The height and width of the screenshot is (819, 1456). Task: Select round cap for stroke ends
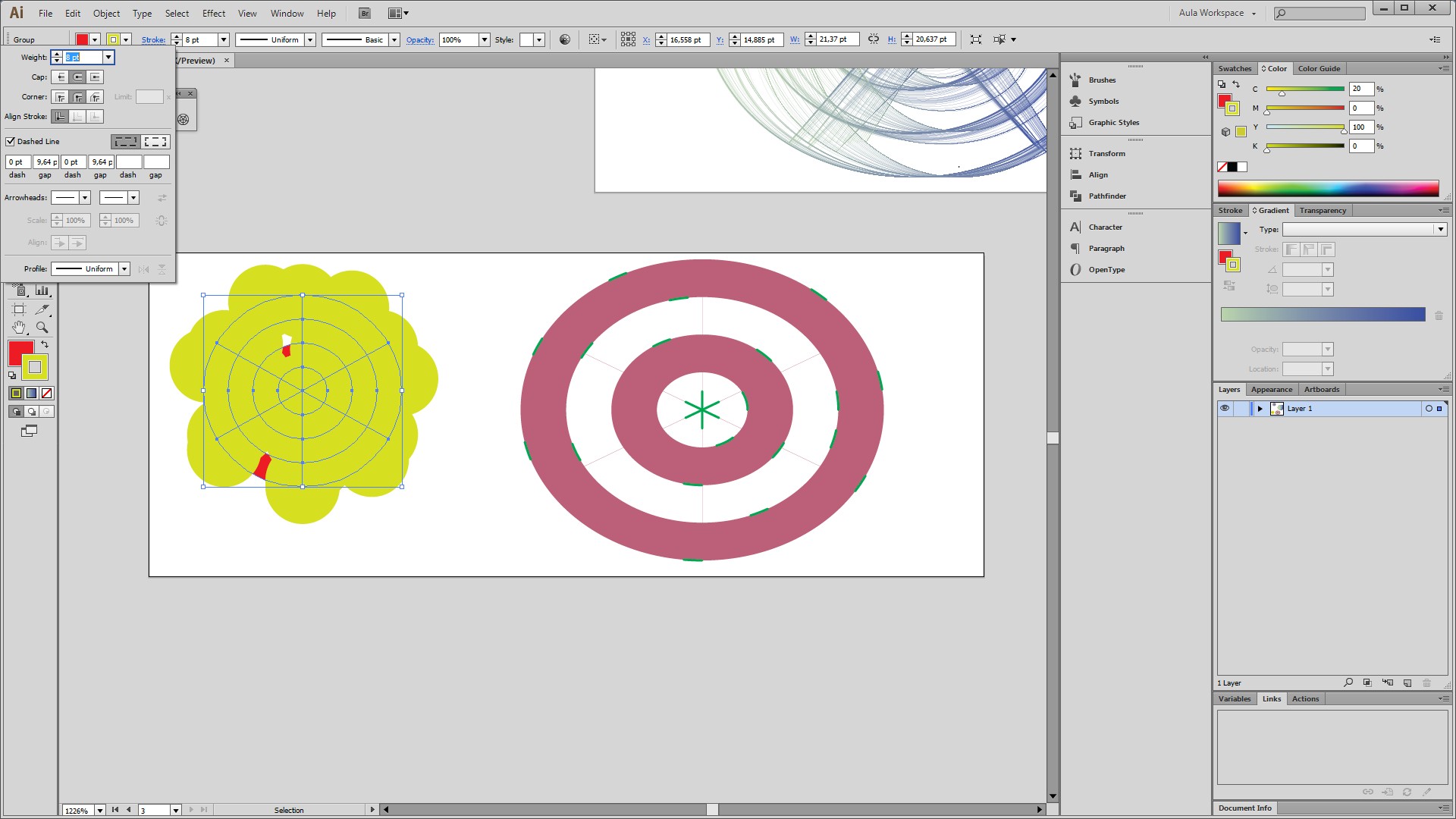[77, 77]
